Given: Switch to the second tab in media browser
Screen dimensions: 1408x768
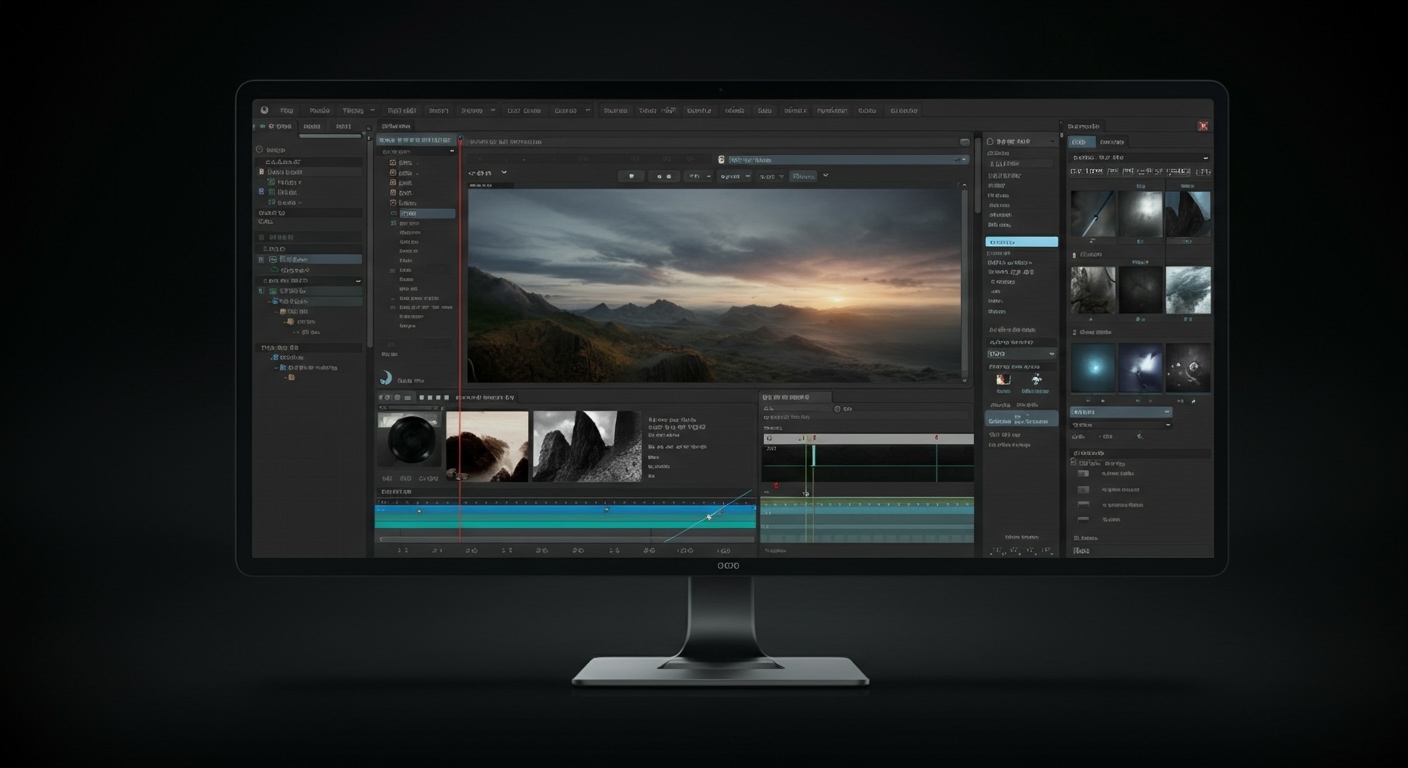Looking at the screenshot, I should point(1112,142).
